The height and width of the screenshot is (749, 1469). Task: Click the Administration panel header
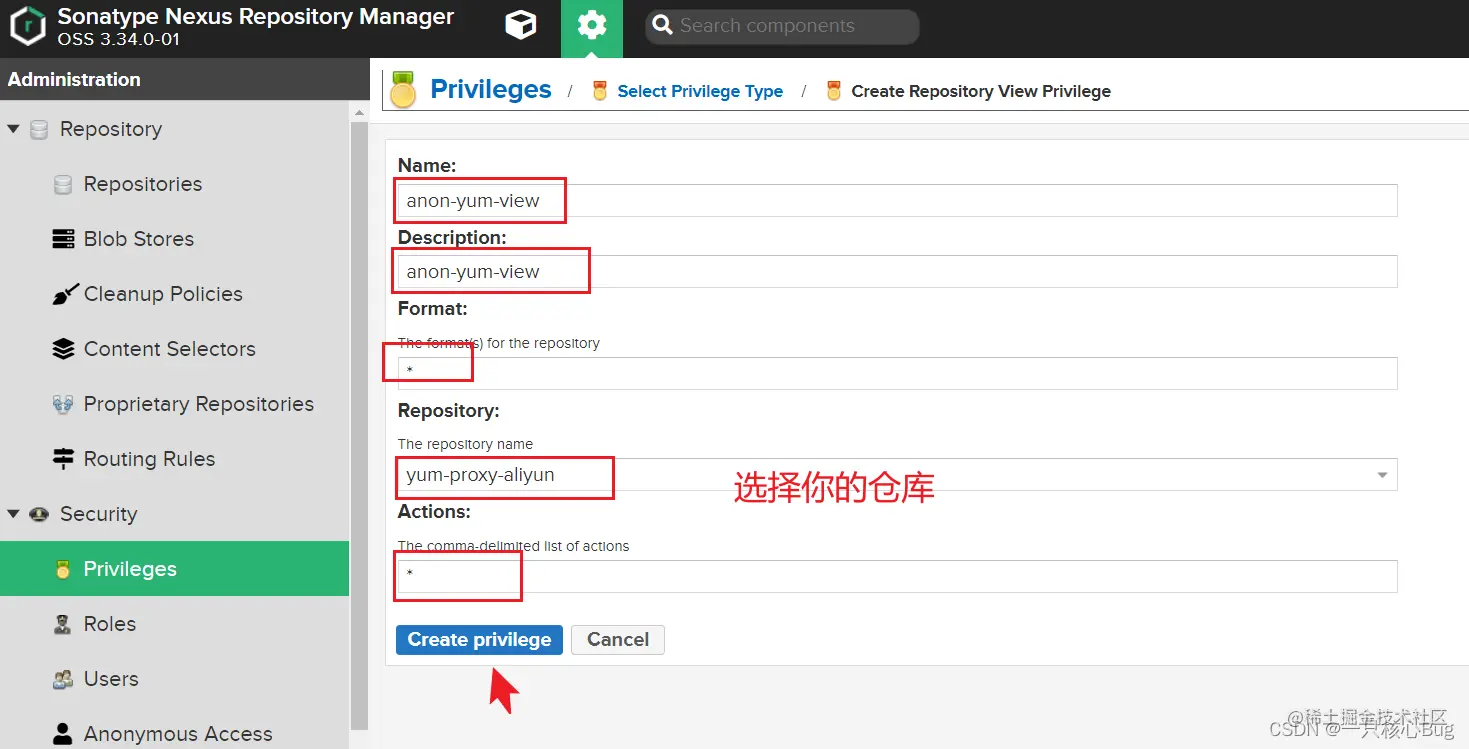185,79
